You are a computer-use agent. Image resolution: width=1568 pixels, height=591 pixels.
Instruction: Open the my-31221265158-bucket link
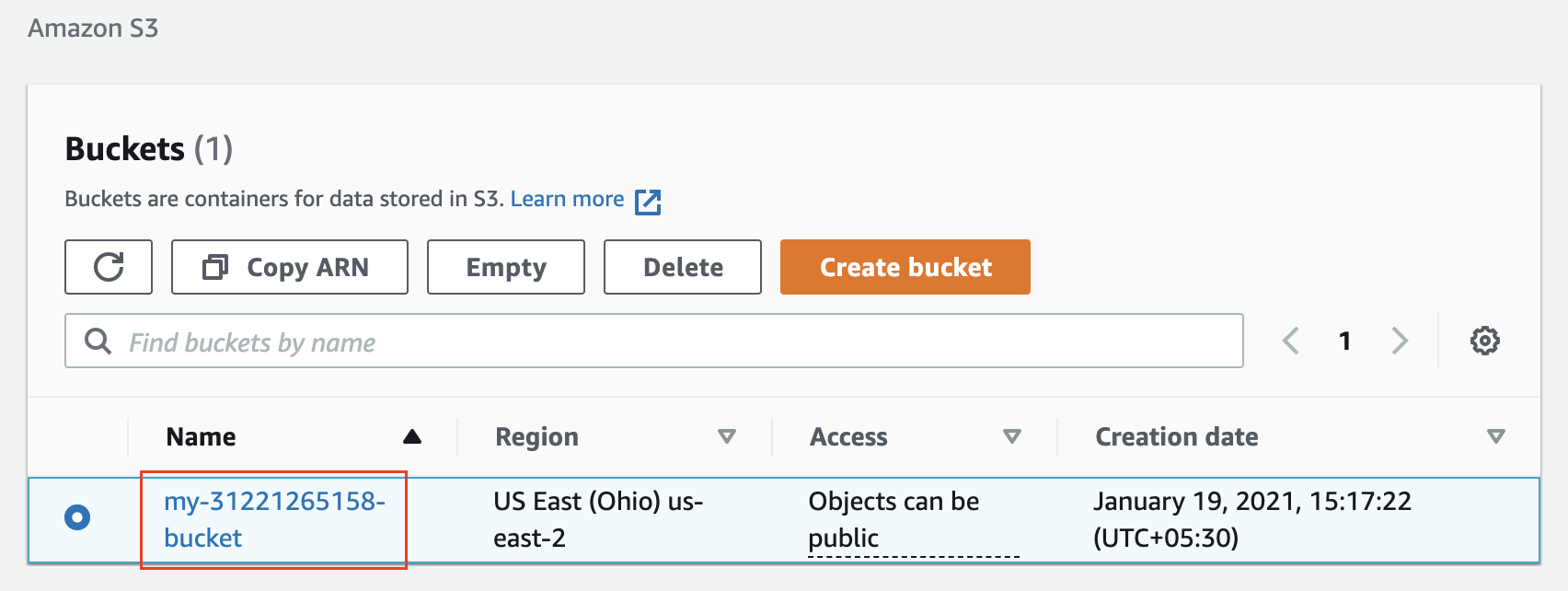[274, 519]
